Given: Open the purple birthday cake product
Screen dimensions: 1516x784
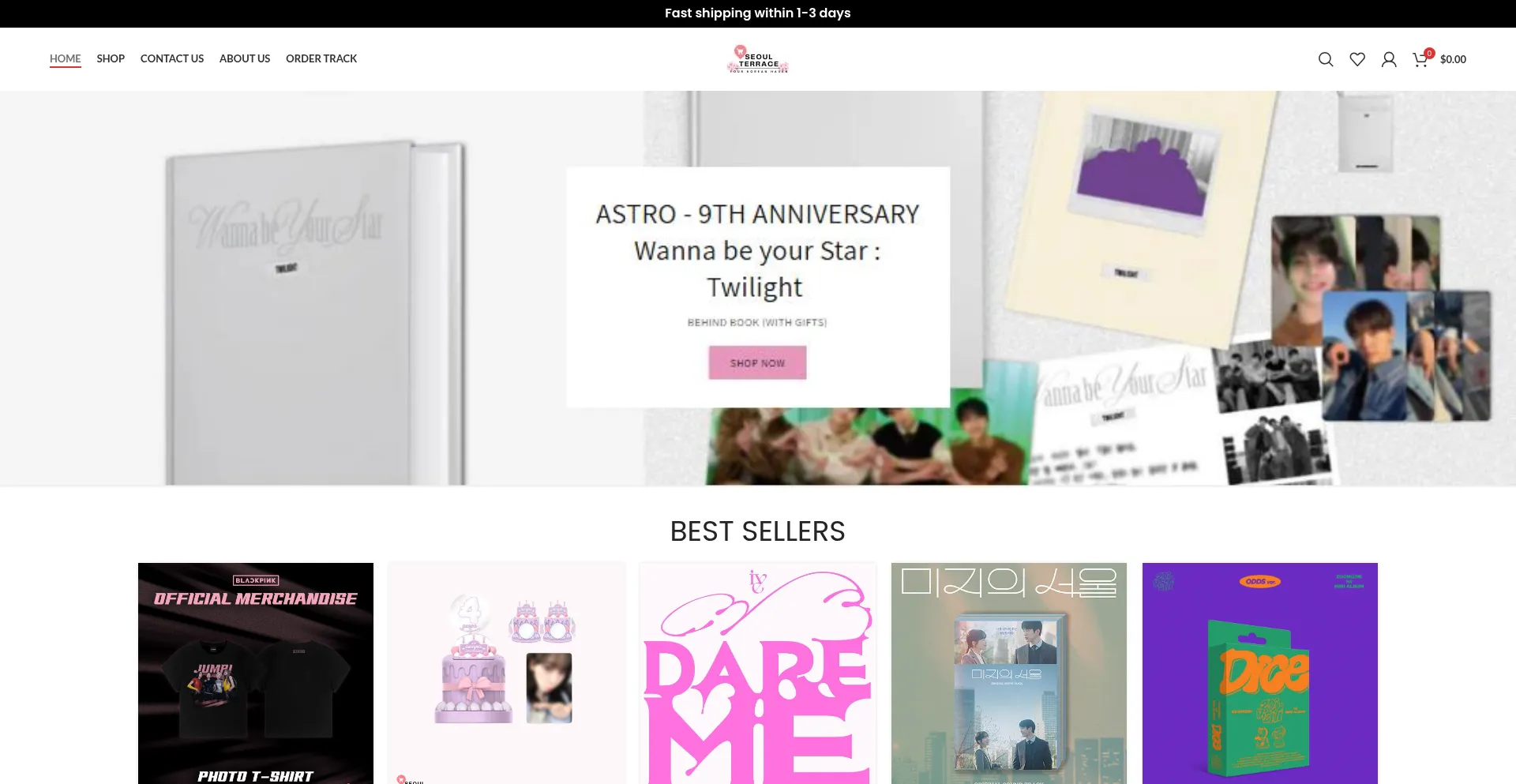Looking at the screenshot, I should coord(506,673).
